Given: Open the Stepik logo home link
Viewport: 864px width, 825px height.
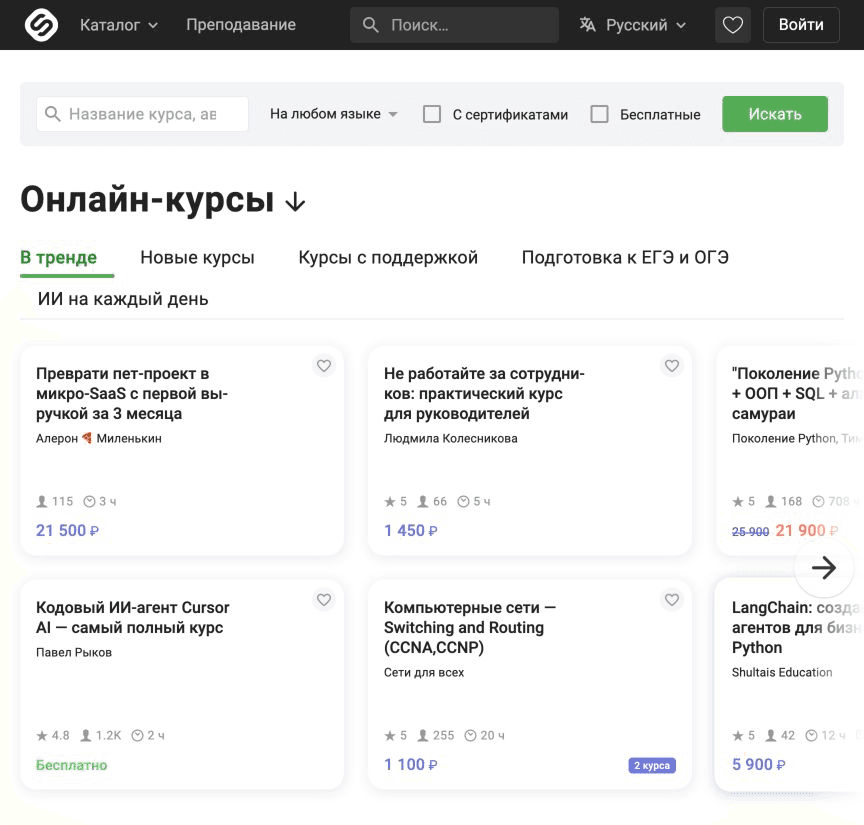Looking at the screenshot, I should tap(41, 25).
